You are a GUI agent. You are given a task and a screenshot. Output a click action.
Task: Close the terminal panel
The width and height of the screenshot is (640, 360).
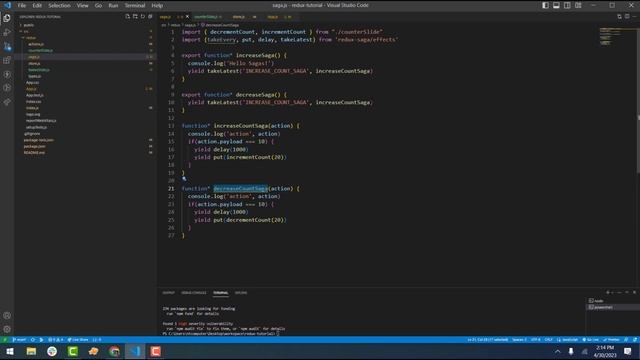[x=634, y=292]
